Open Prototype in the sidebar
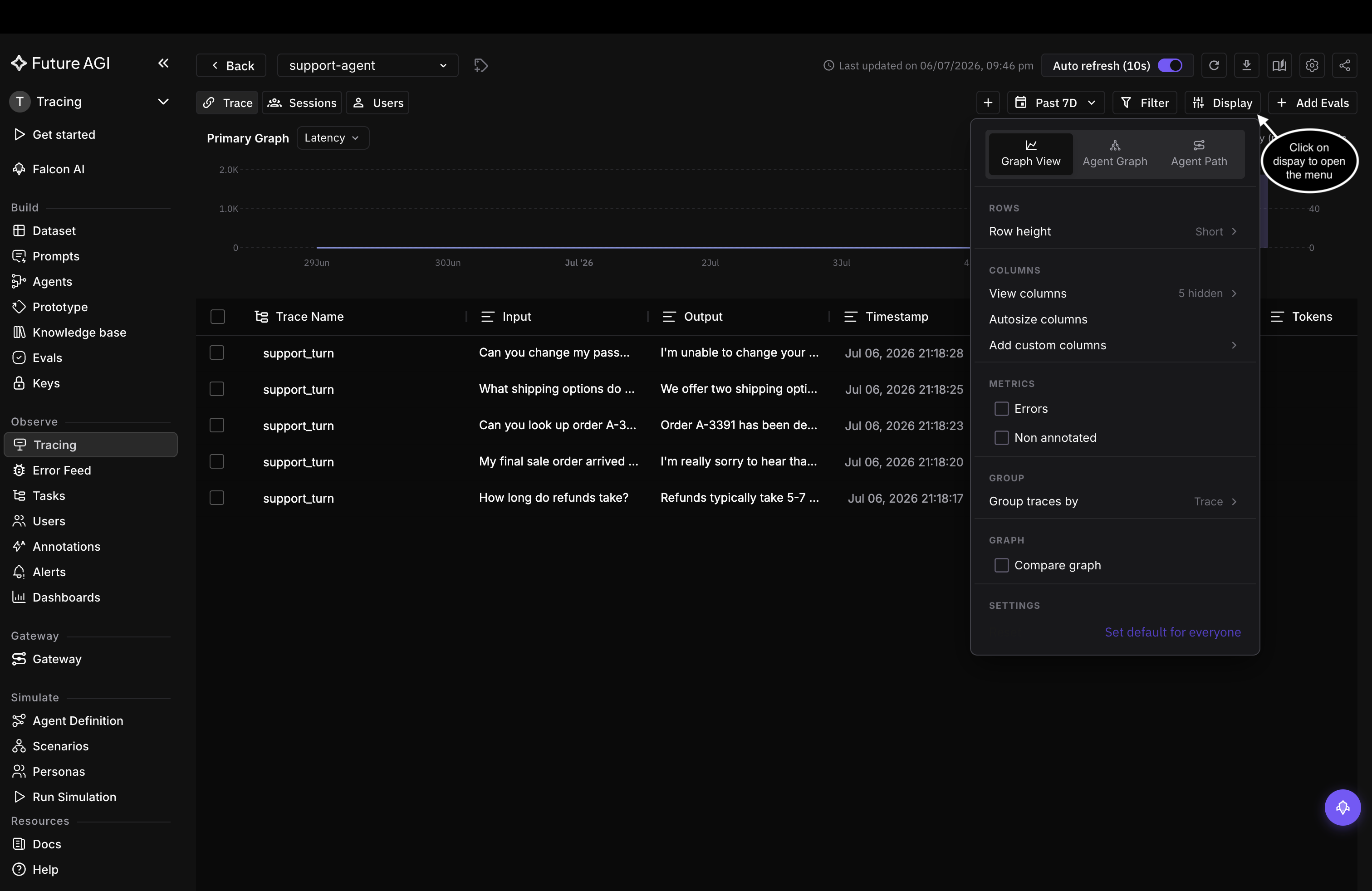The height and width of the screenshot is (891, 1372). tap(60, 307)
